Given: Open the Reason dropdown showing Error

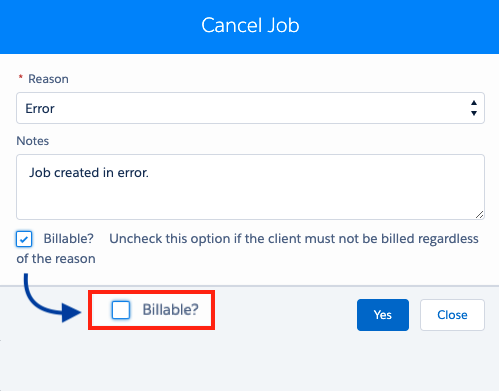Looking at the screenshot, I should pos(250,108).
